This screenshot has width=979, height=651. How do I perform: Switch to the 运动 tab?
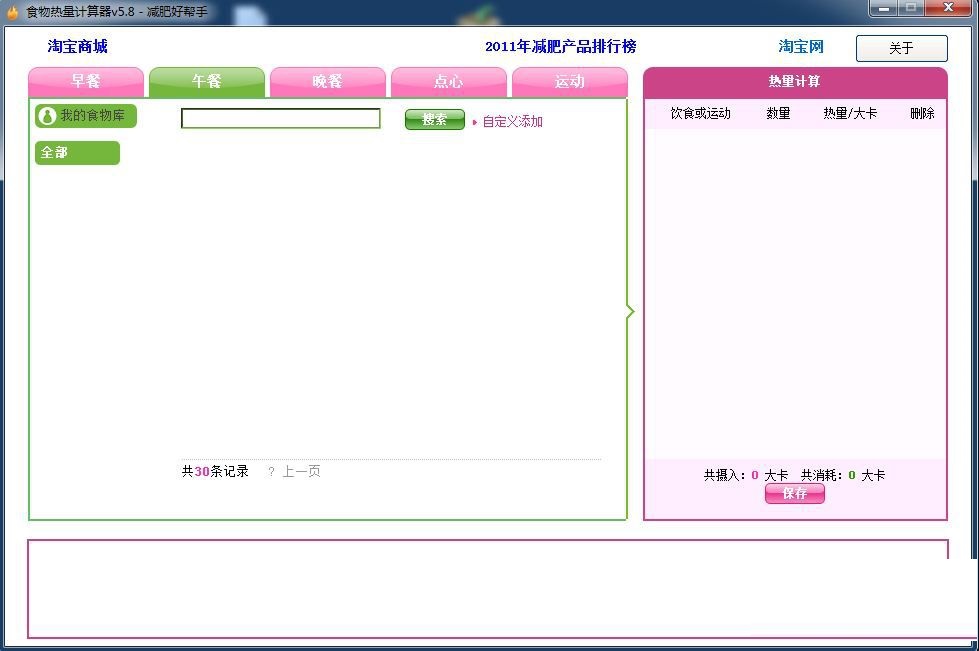569,82
